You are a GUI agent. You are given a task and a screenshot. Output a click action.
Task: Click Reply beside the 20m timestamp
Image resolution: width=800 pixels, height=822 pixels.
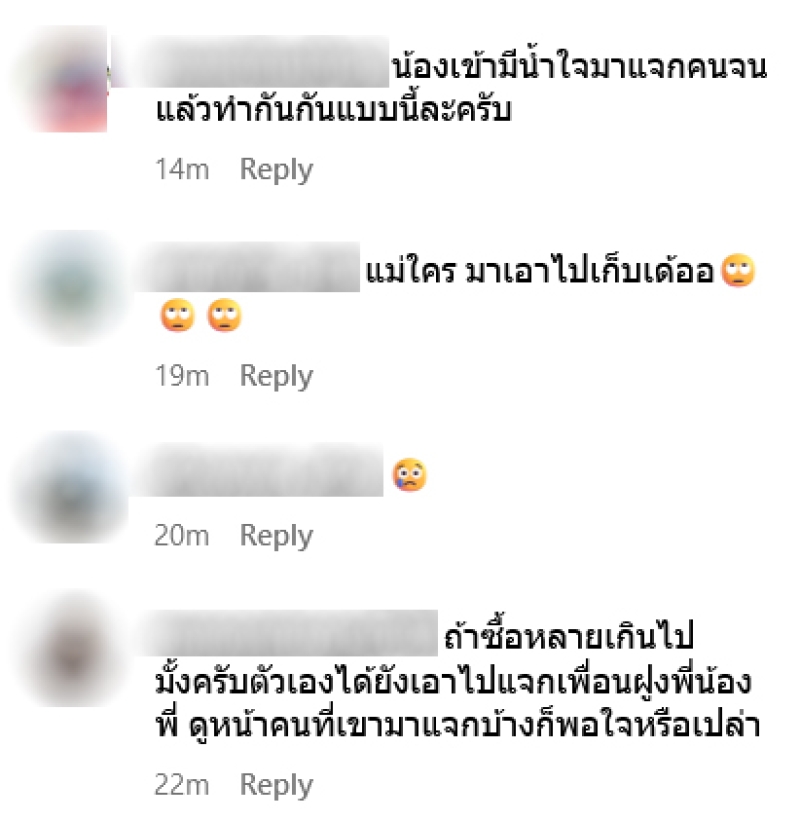[x=276, y=536]
